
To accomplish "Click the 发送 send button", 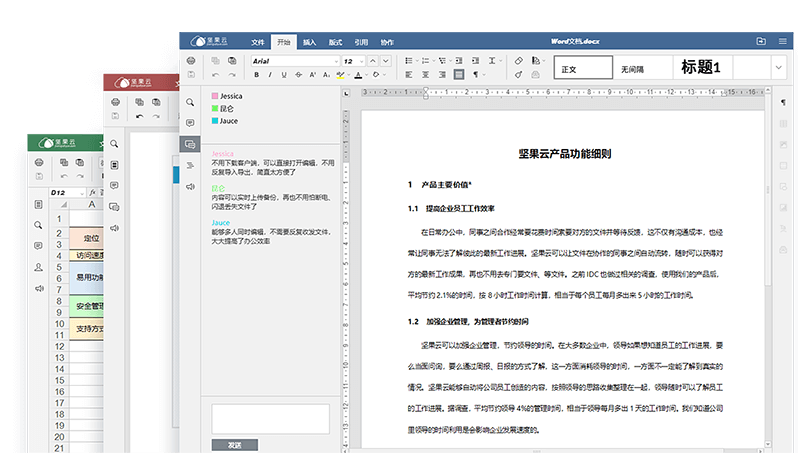I will 234,445.
